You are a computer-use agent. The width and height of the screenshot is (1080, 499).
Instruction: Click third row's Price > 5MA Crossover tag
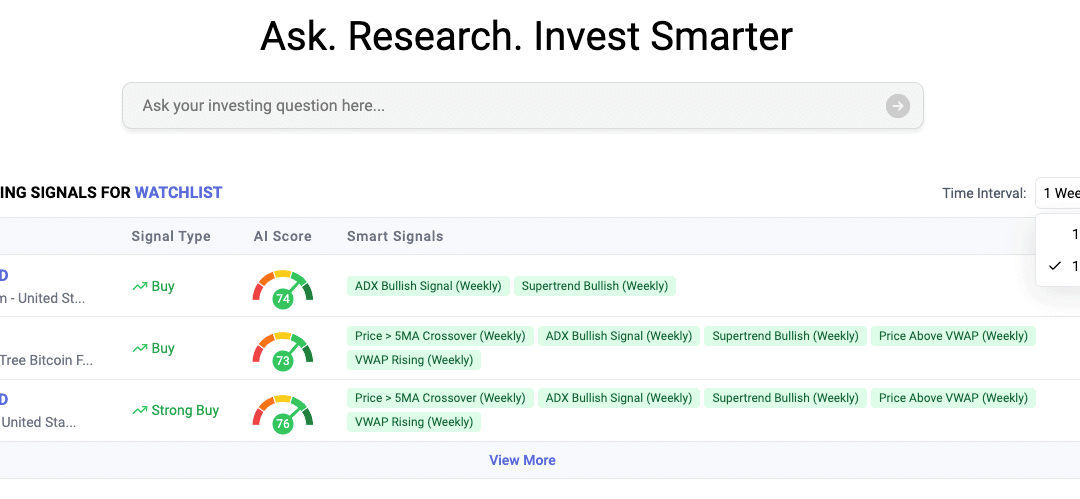[x=440, y=398]
